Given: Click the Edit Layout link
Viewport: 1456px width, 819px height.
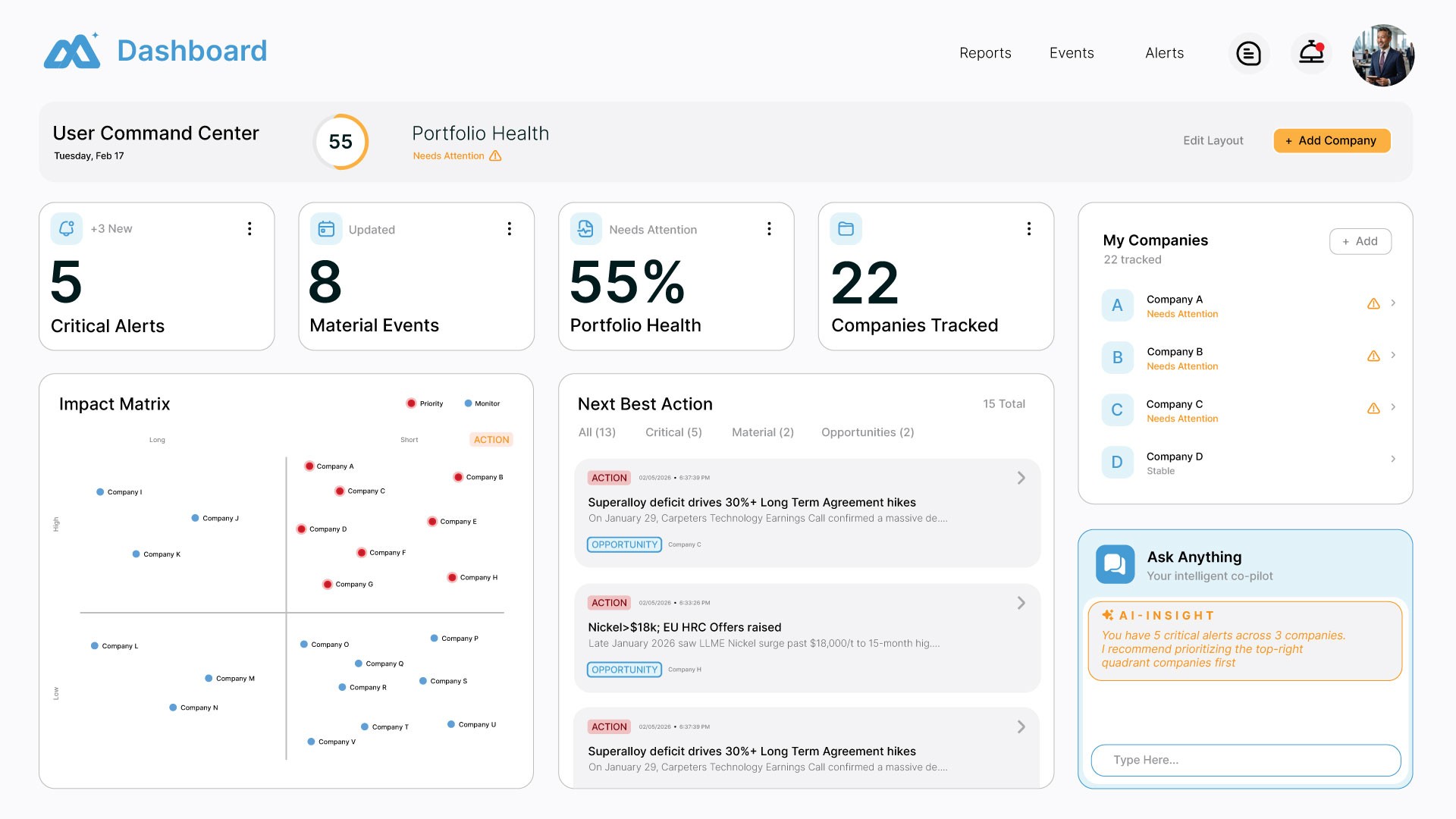Looking at the screenshot, I should [1213, 140].
